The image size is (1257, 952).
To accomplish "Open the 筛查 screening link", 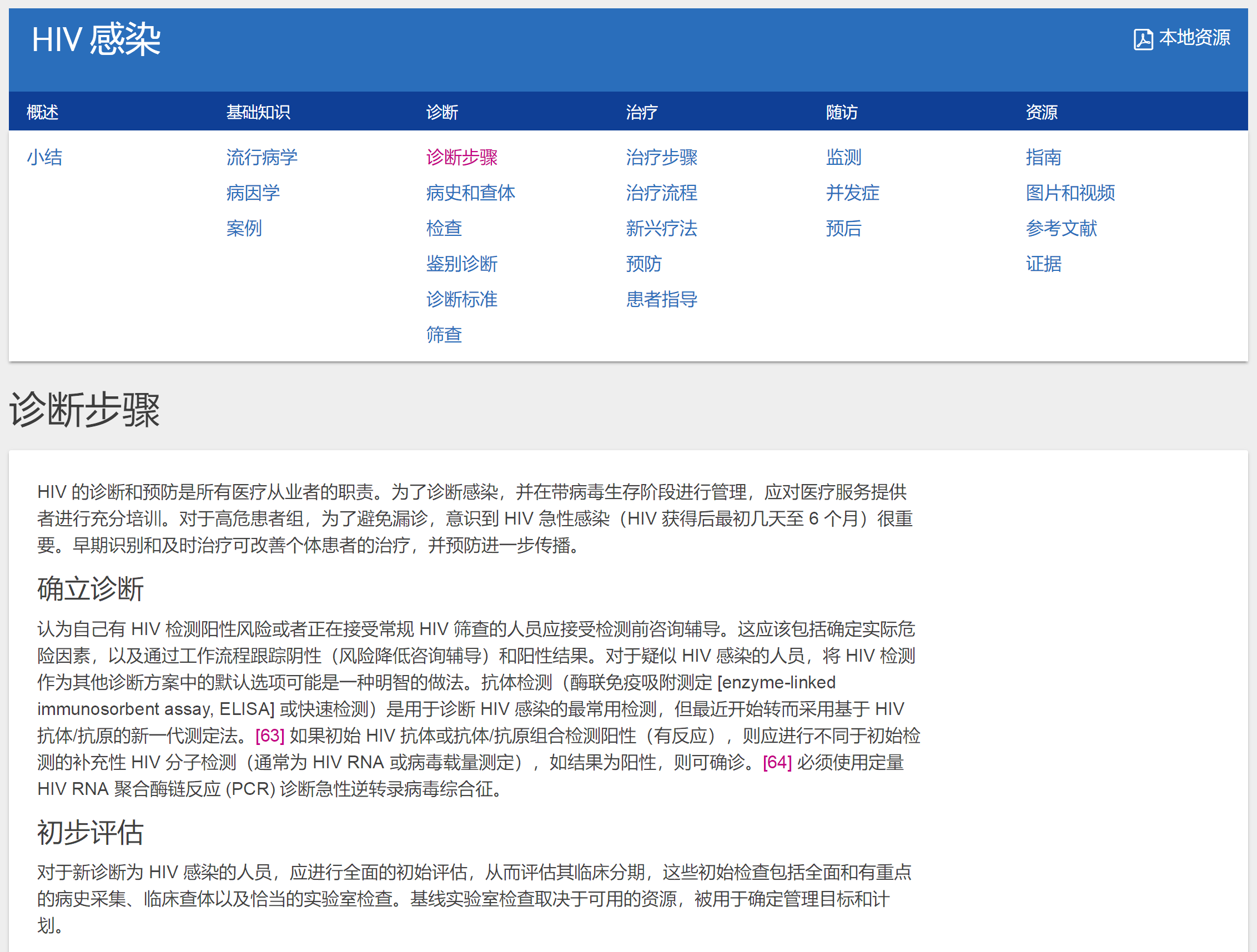I will pyautogui.click(x=444, y=335).
